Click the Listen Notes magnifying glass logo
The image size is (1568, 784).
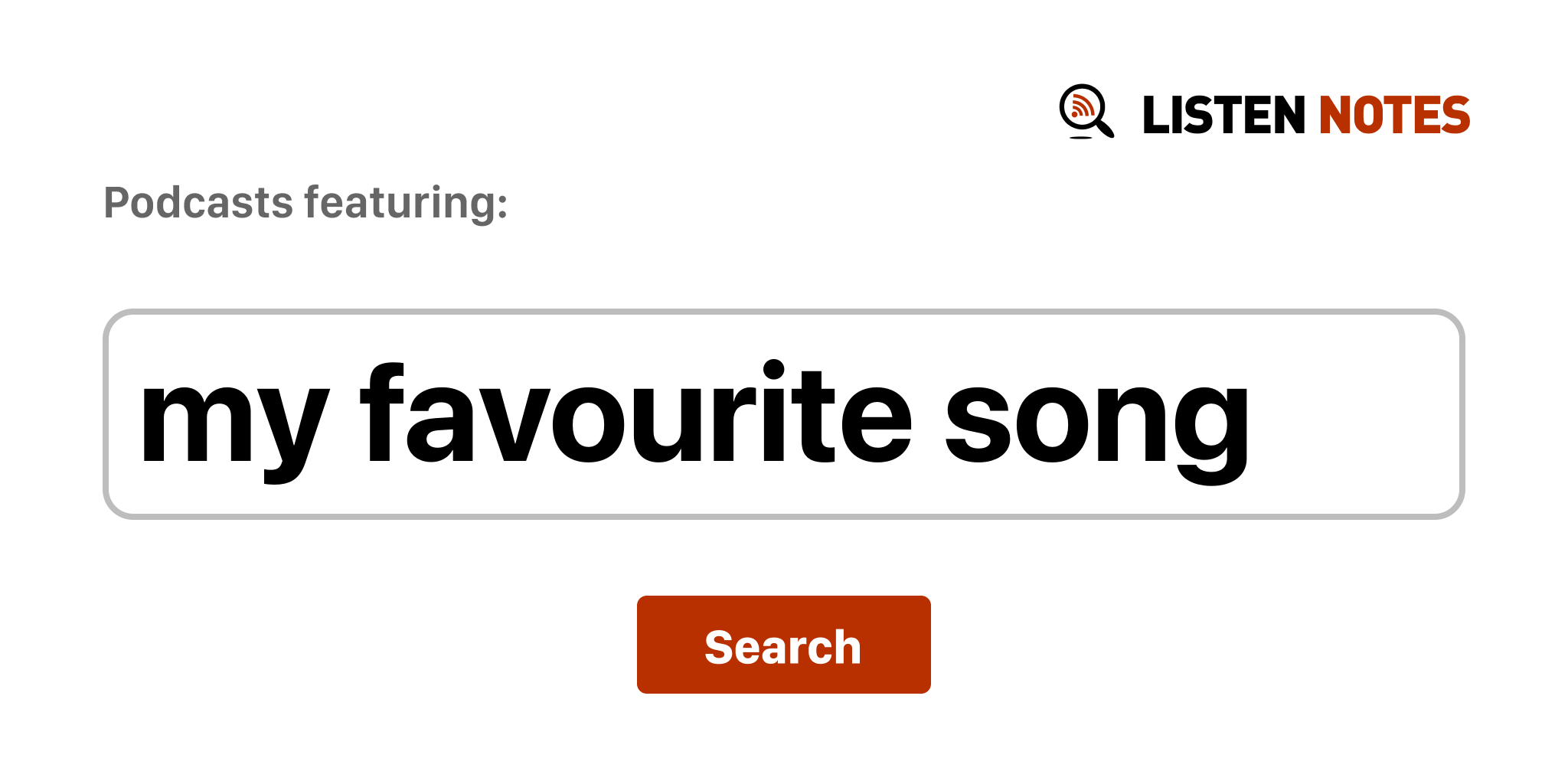click(1085, 112)
